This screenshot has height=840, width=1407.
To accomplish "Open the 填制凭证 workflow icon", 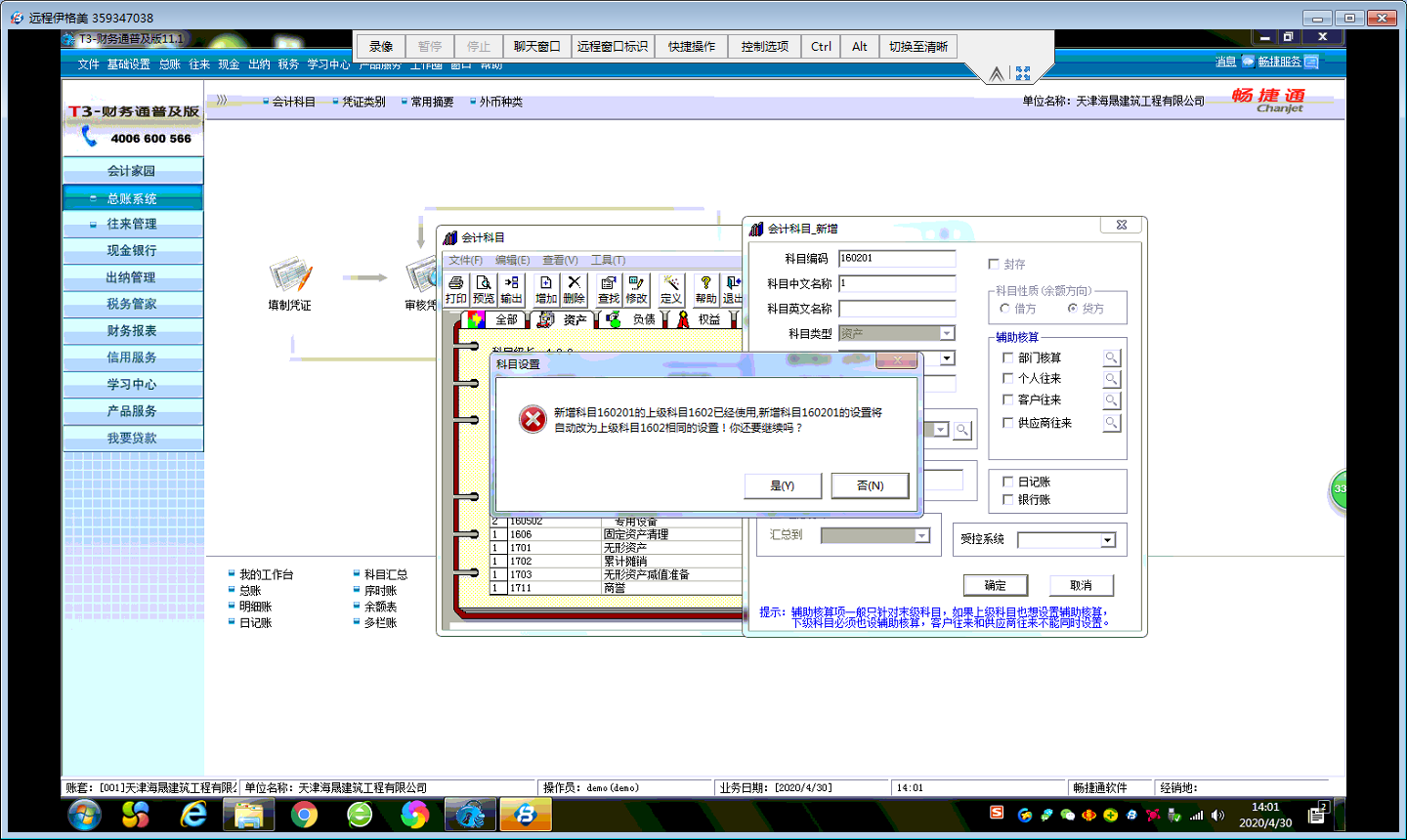I will click(290, 276).
